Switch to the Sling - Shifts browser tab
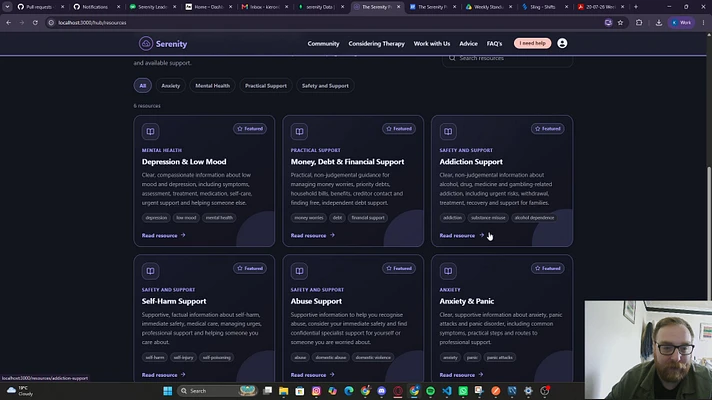 pos(543,7)
